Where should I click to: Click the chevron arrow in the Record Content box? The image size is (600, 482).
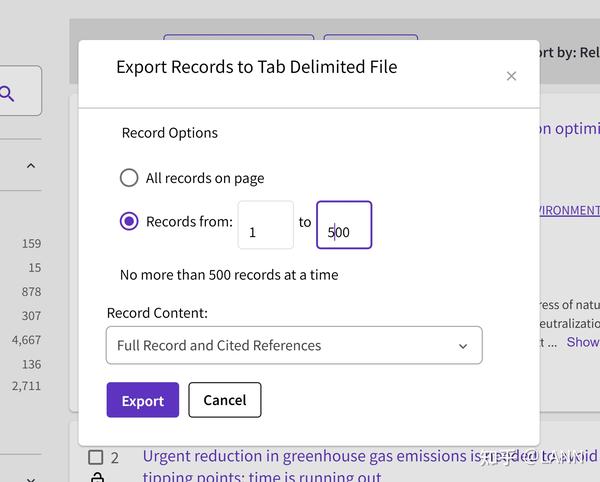(x=463, y=346)
